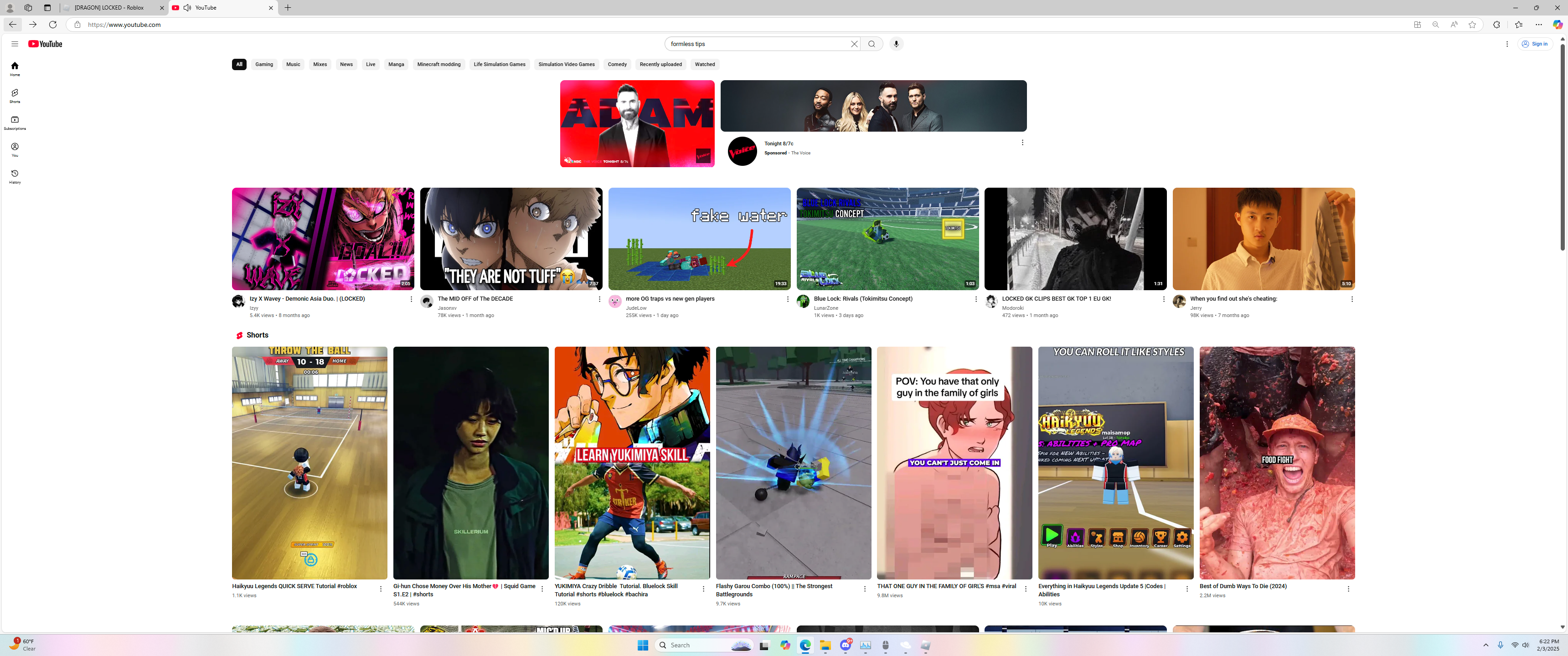Viewport: 1568px width, 656px height.
Task: Go back with the browser back arrow
Action: coord(13,24)
